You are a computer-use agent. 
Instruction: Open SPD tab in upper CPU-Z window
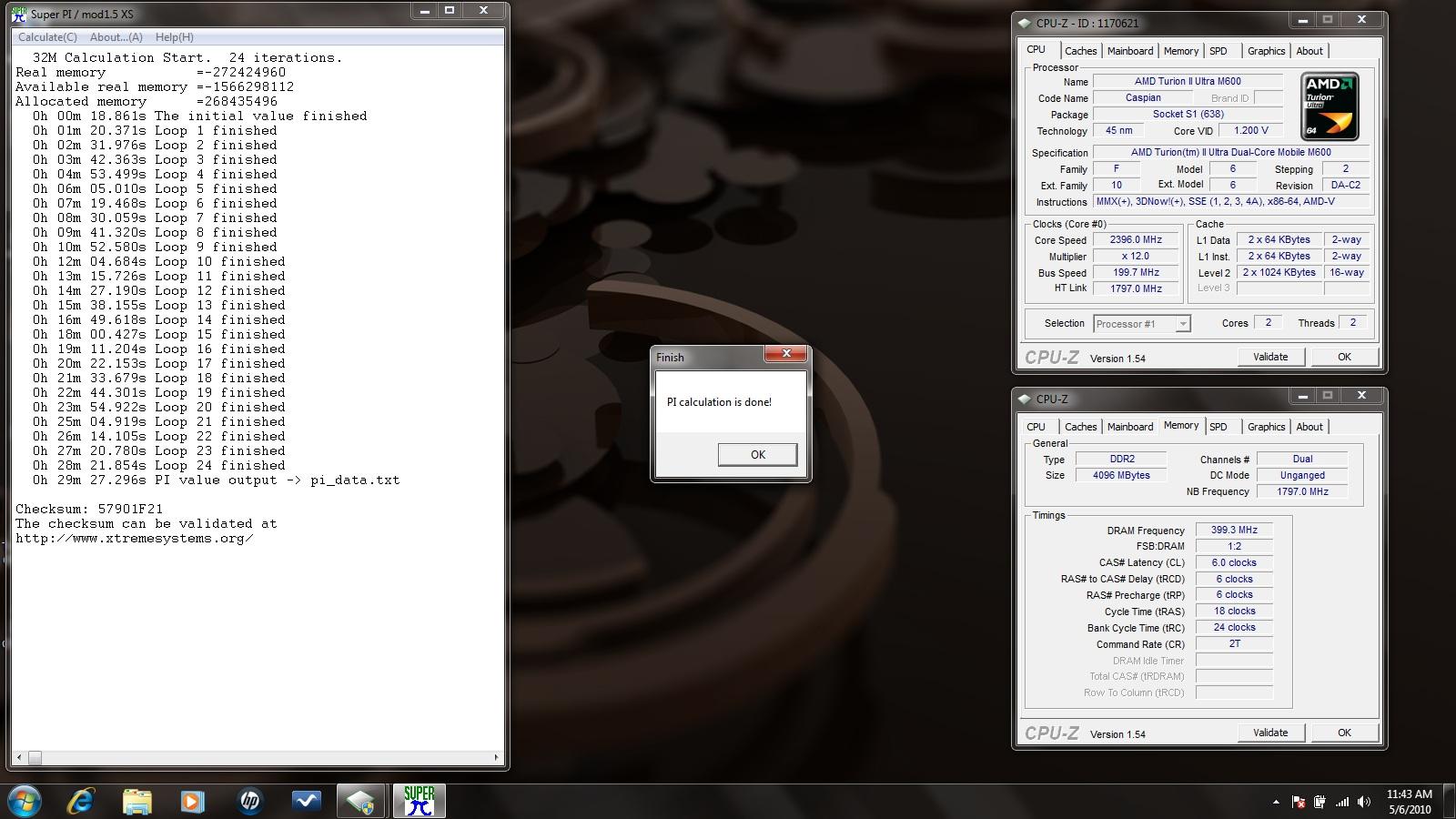1218,51
